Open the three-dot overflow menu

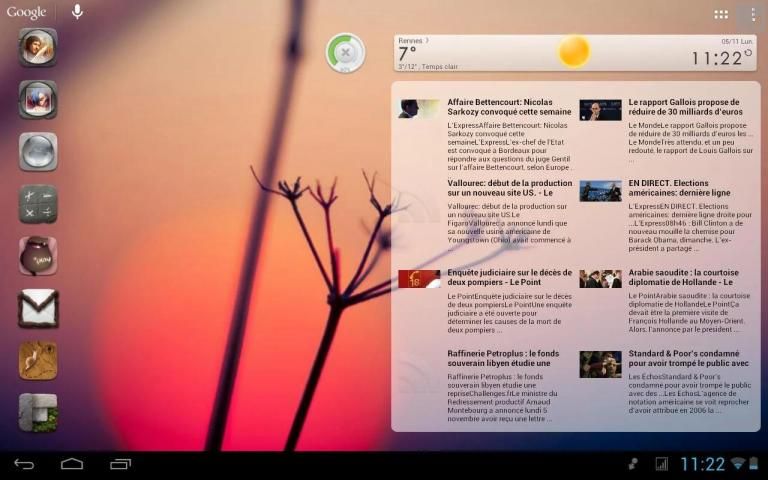click(x=752, y=14)
